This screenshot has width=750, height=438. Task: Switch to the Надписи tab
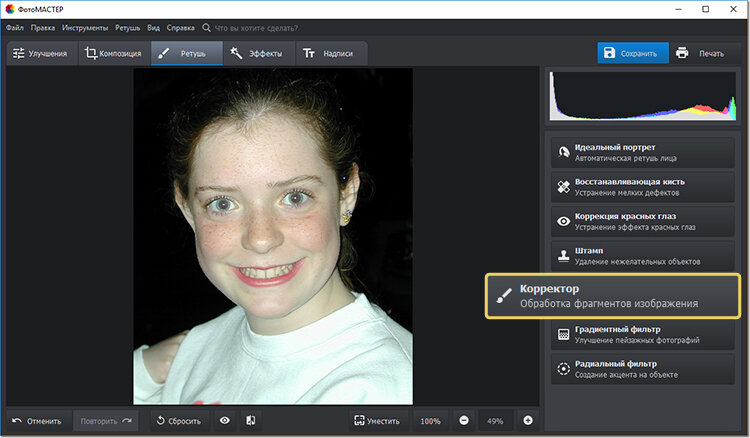(x=331, y=53)
